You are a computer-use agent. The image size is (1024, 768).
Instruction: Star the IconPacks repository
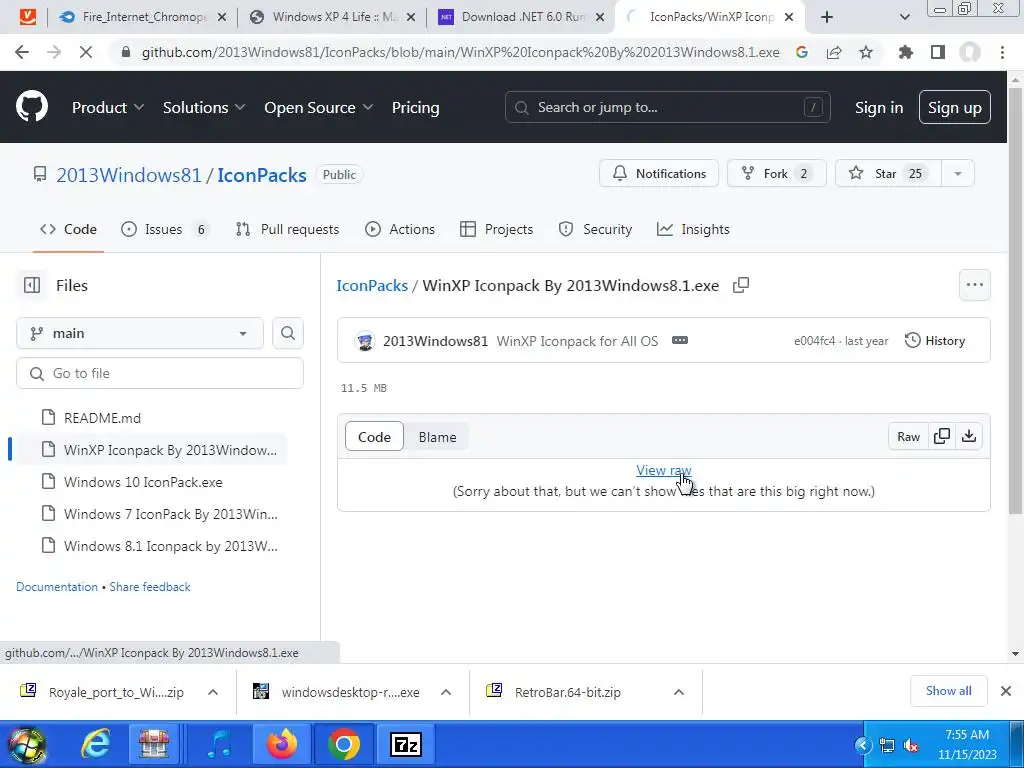coord(888,174)
